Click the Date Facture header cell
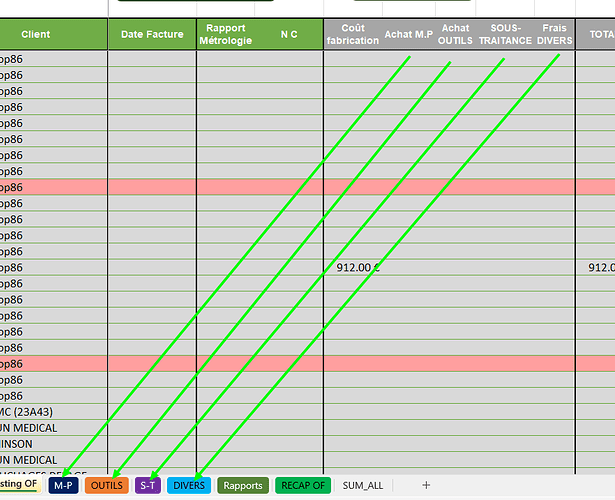Viewport: 615px width, 500px height. 152,34
